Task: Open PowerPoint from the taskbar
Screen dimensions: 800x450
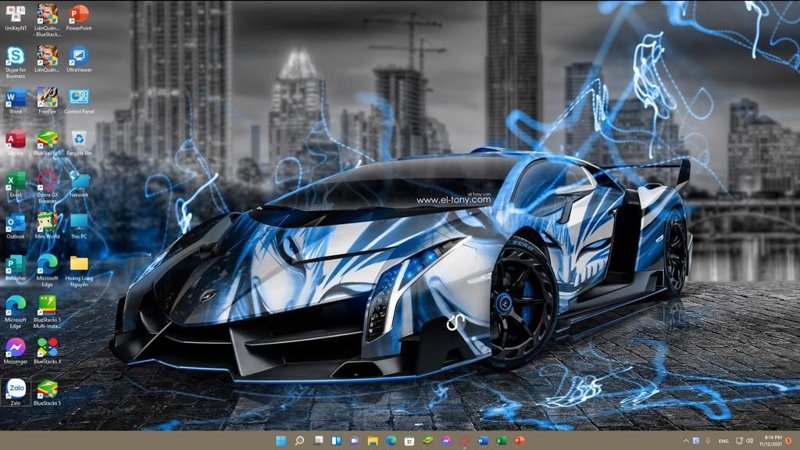Action: click(519, 441)
